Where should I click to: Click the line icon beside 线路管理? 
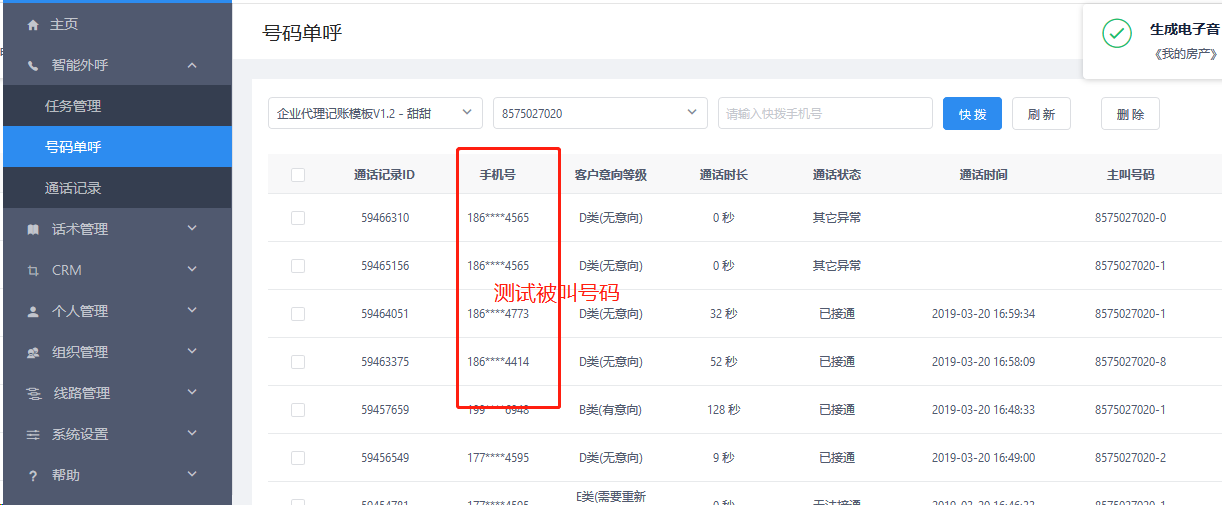(x=33, y=393)
